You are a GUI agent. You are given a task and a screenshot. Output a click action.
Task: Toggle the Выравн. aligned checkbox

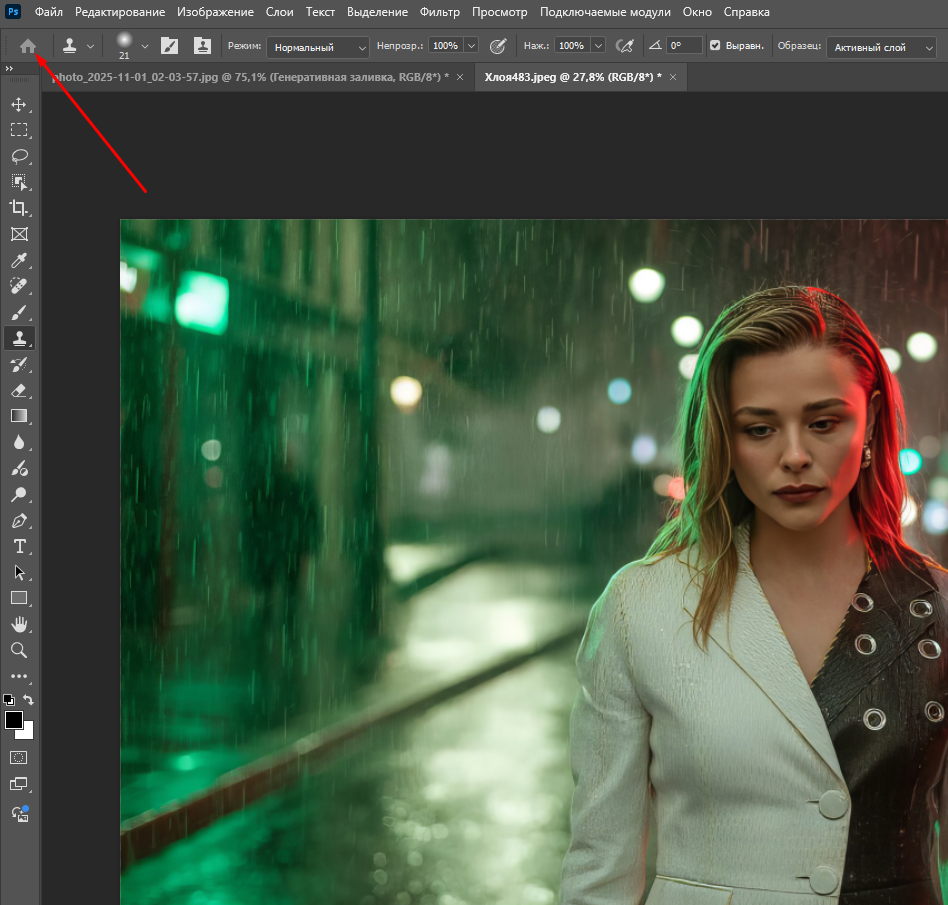[x=715, y=46]
